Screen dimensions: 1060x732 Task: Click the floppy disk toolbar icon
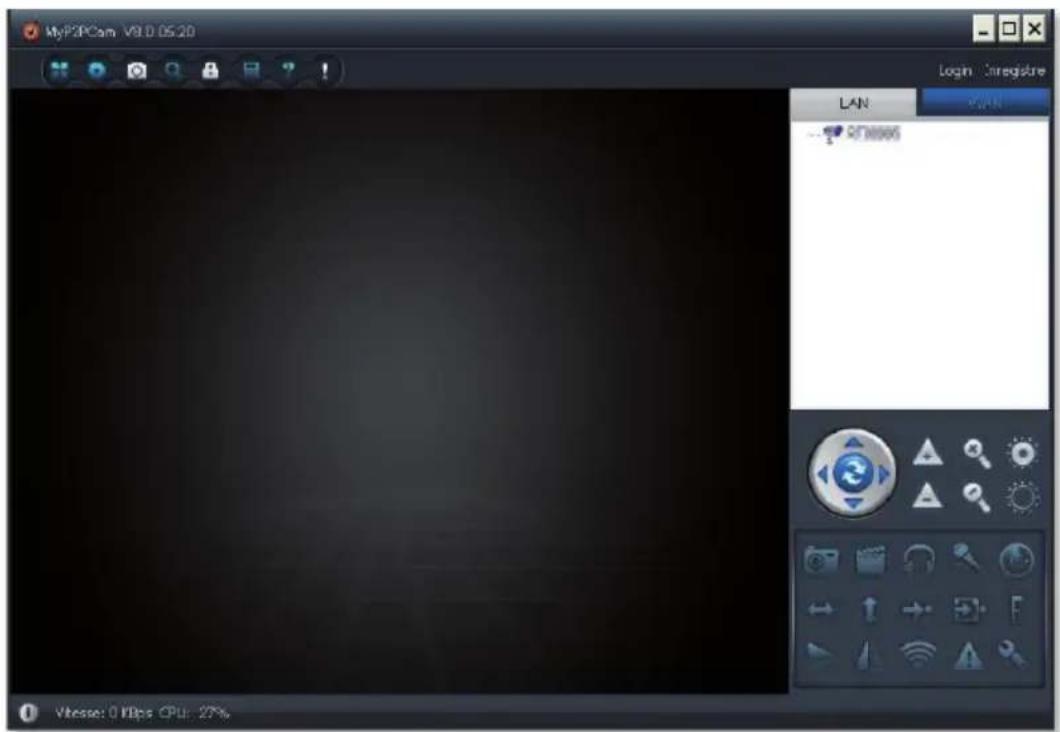251,70
